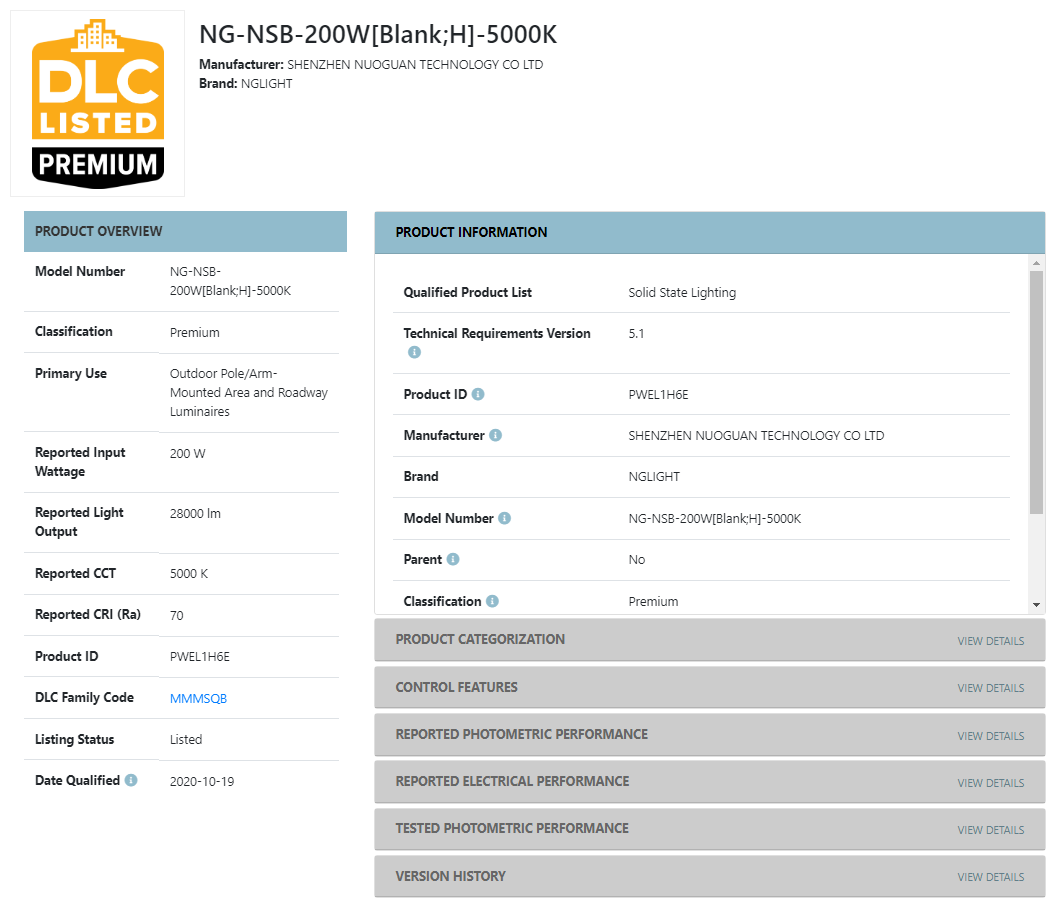The image size is (1059, 909).
Task: Click info icon next to Manufacturer in Product Information
Action: click(x=495, y=435)
